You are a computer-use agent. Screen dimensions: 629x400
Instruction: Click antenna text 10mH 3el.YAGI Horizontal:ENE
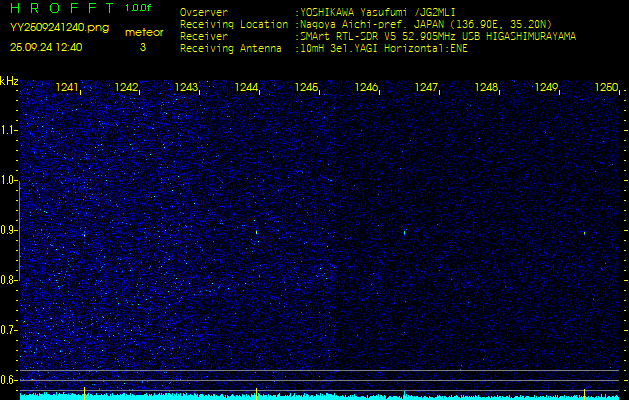pyautogui.click(x=384, y=49)
